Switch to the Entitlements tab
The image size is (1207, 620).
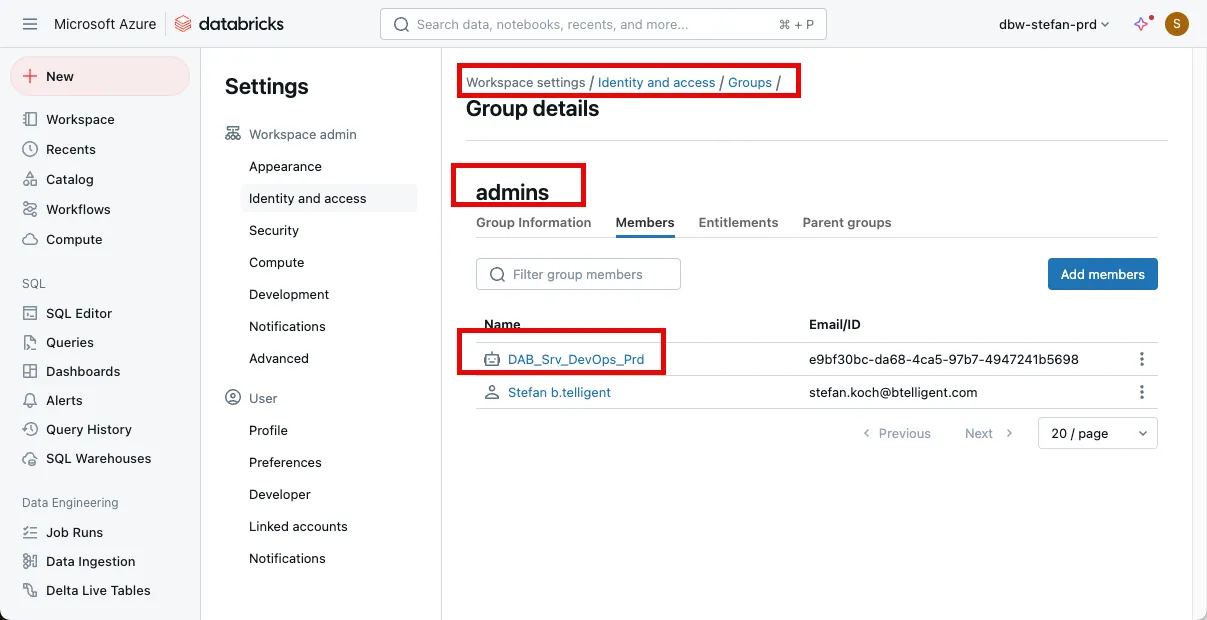pyautogui.click(x=738, y=222)
